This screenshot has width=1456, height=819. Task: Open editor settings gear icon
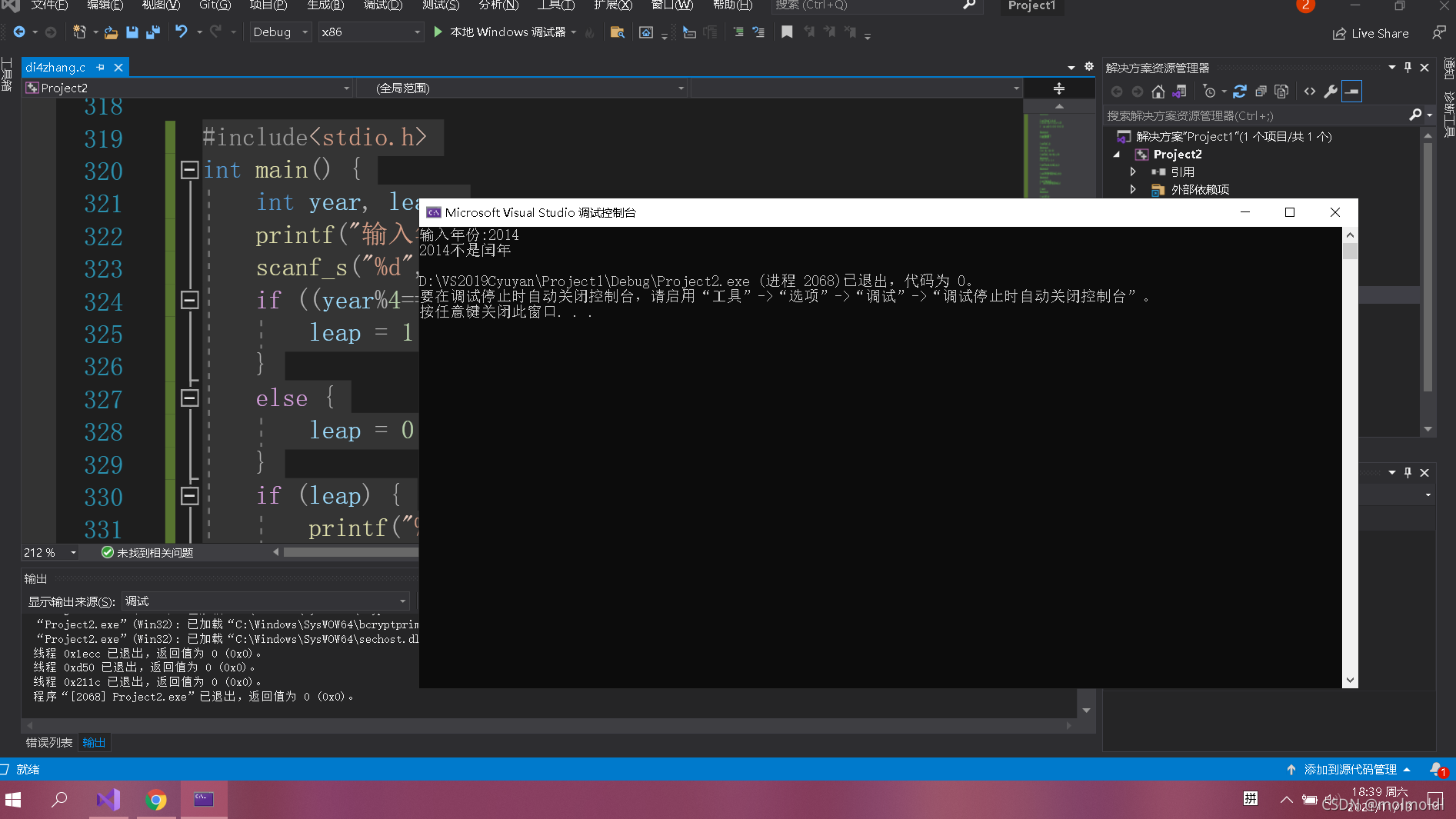[x=1089, y=67]
